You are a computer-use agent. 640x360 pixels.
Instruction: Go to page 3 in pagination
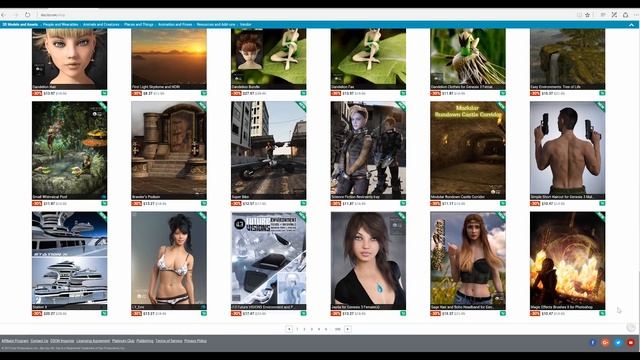311,329
